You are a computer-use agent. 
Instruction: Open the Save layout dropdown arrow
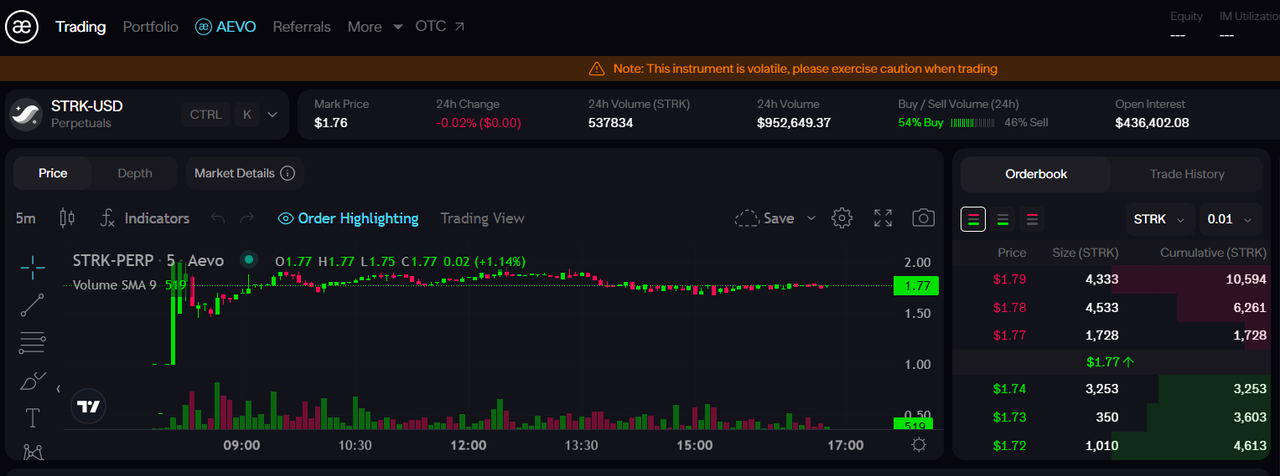point(811,218)
